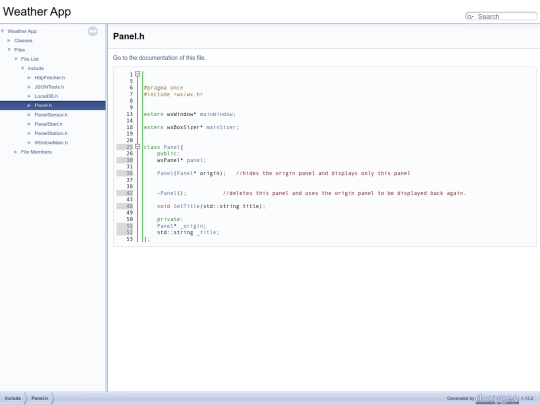540x405 pixels.
Task: Collapse class Panel fold marker at line 25
Action: pos(137,147)
